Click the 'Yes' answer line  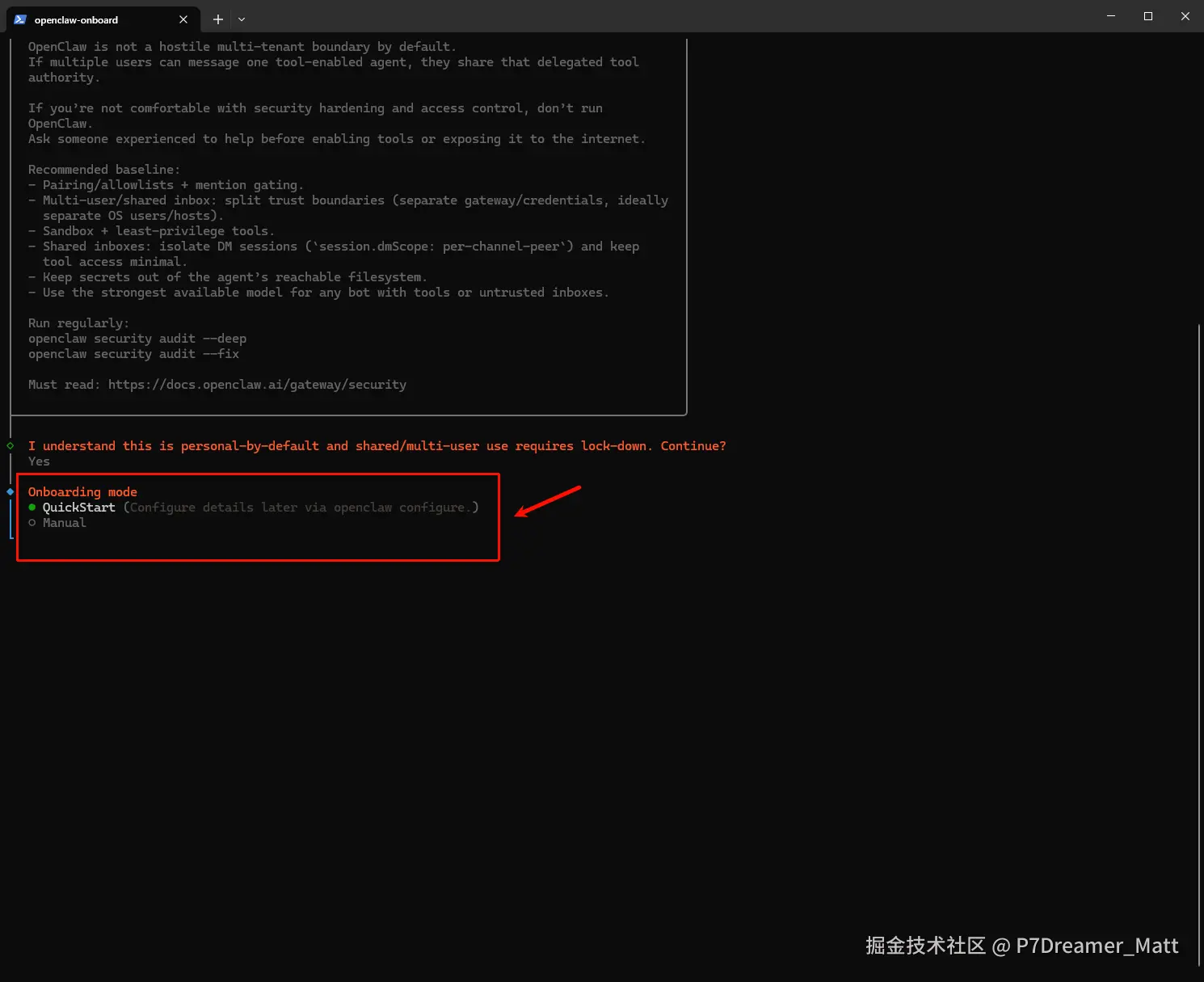tap(39, 461)
